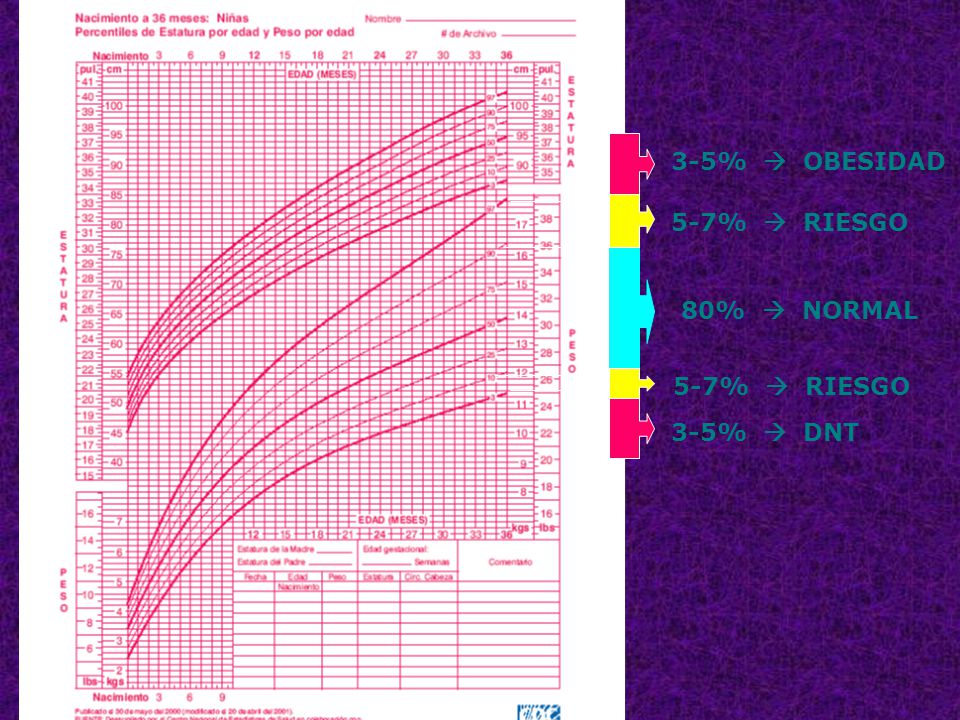
Task: Click the Fecha column header
Action: pos(255,577)
